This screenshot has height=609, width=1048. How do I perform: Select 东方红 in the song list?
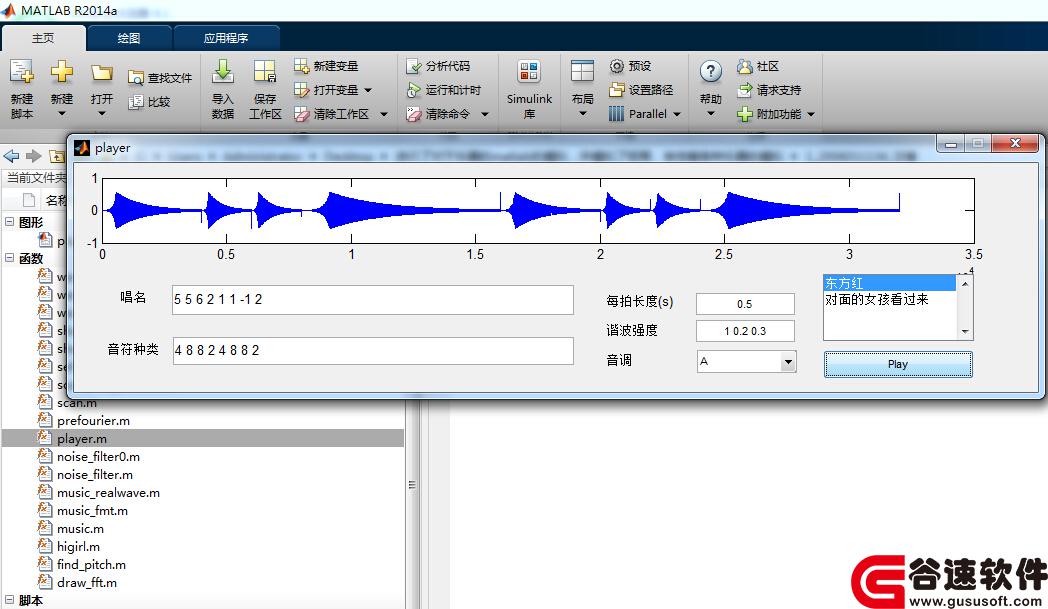click(889, 283)
